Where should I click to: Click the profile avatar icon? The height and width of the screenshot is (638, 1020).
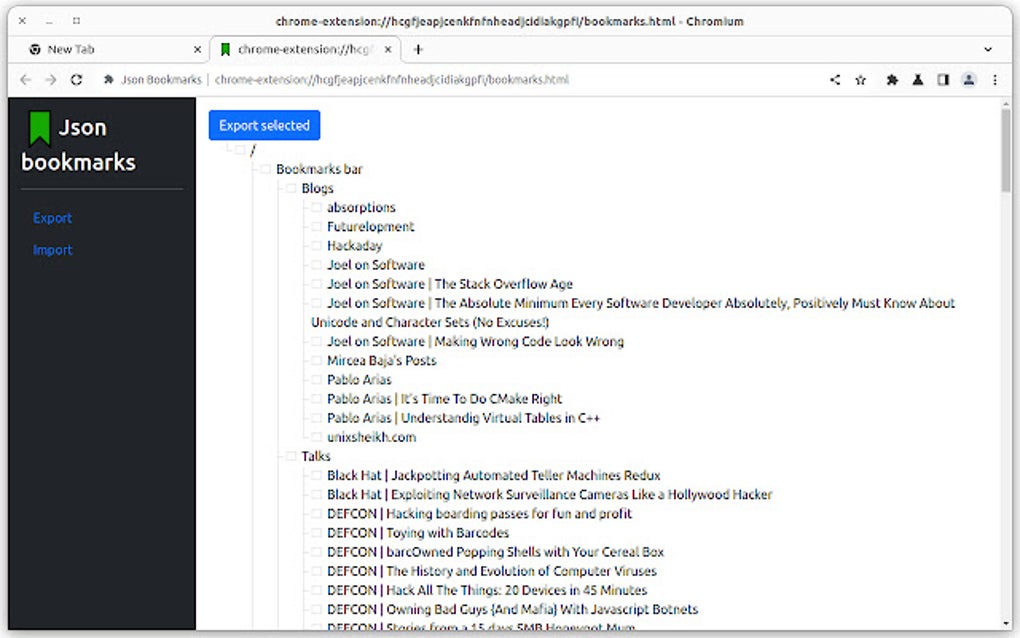[968, 79]
